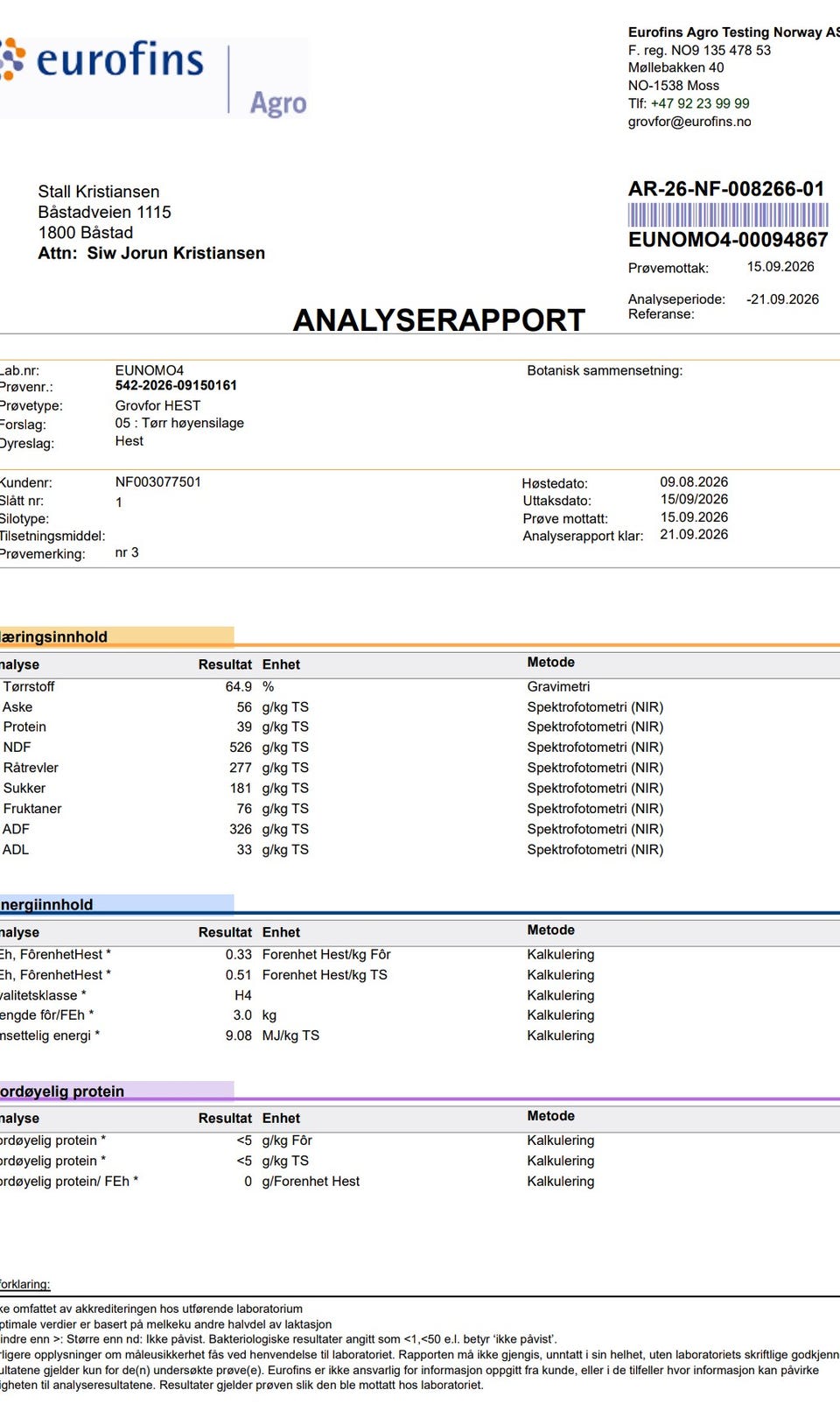Open the grovfor@eurofins.no email address
Screen dimensions: 840x1425
click(689, 122)
